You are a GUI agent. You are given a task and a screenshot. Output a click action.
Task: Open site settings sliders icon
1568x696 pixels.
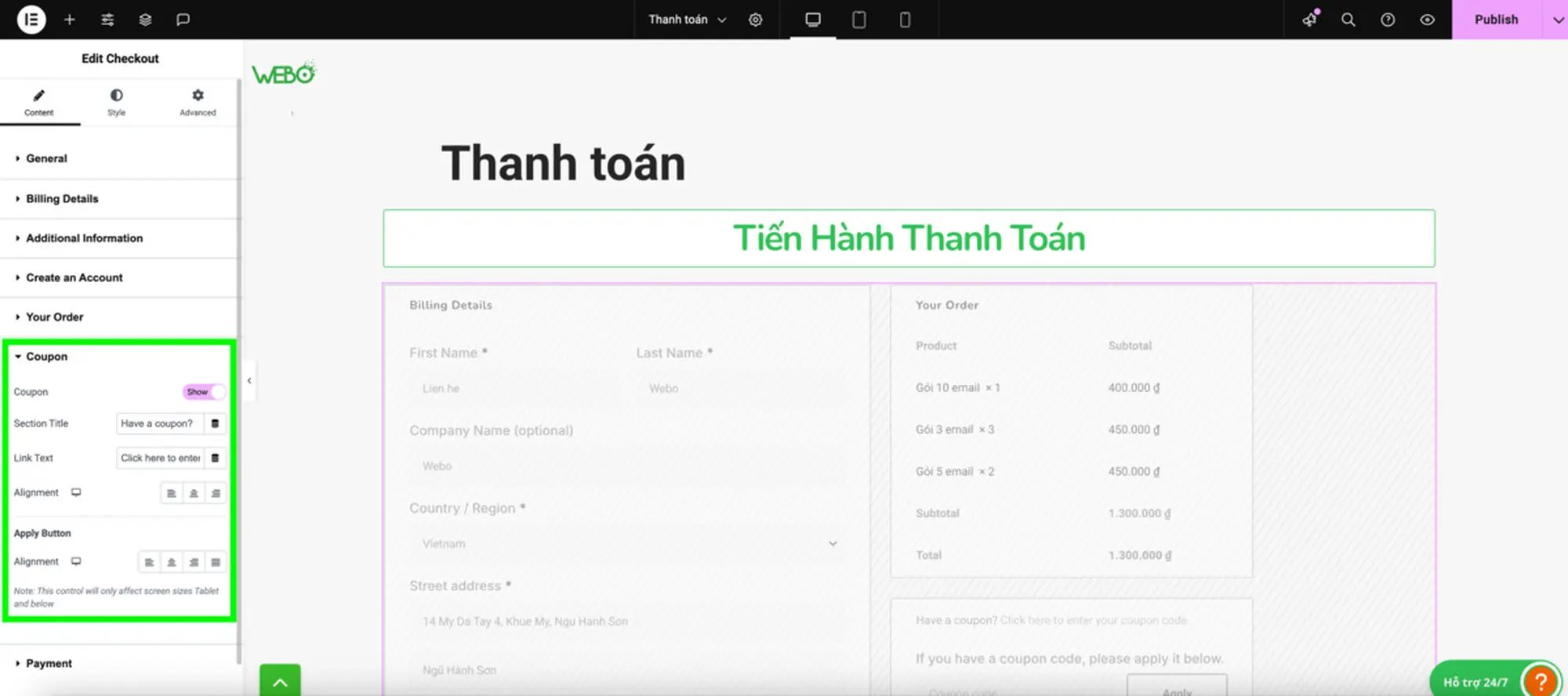click(x=107, y=20)
